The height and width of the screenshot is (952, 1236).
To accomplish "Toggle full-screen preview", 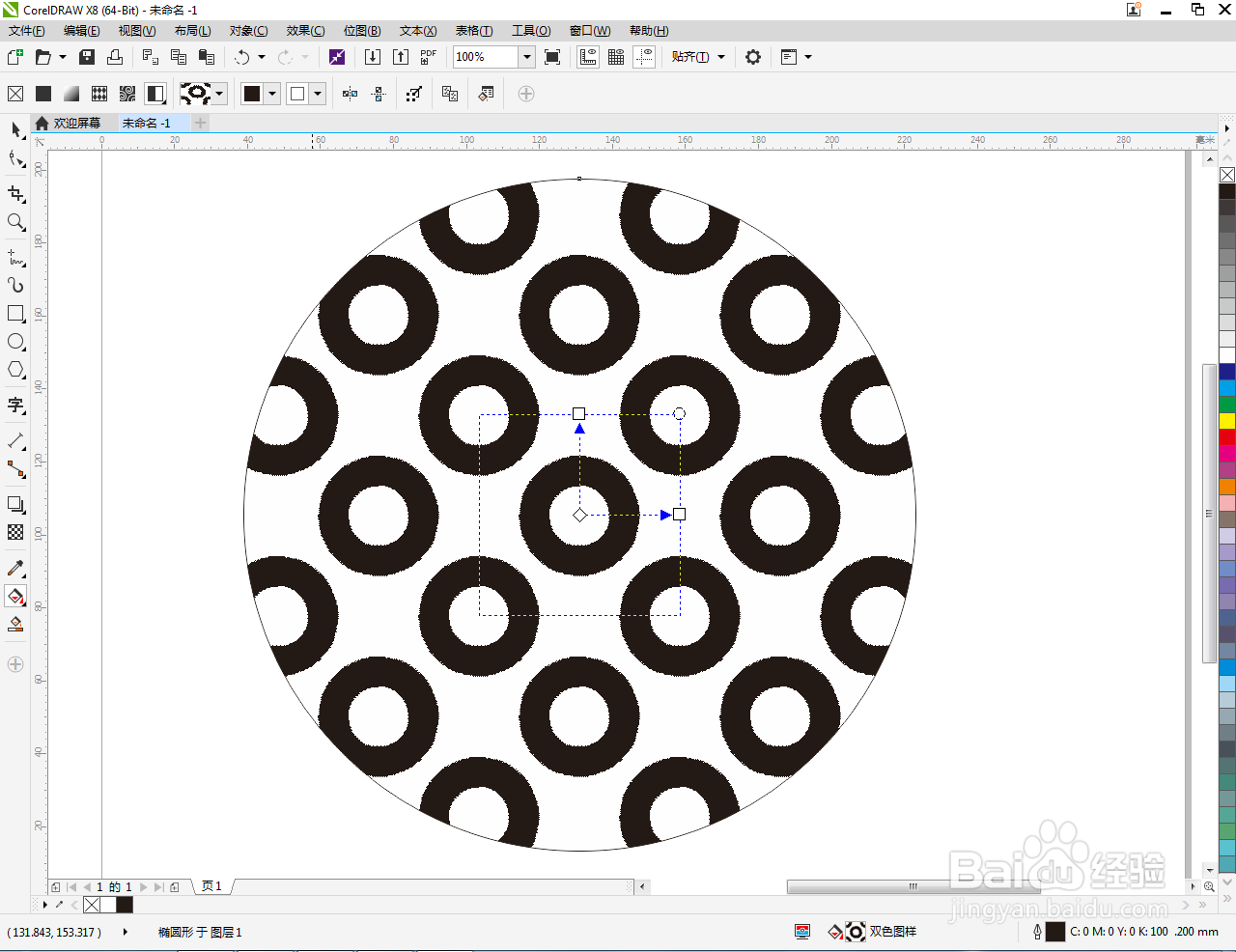I will (552, 57).
